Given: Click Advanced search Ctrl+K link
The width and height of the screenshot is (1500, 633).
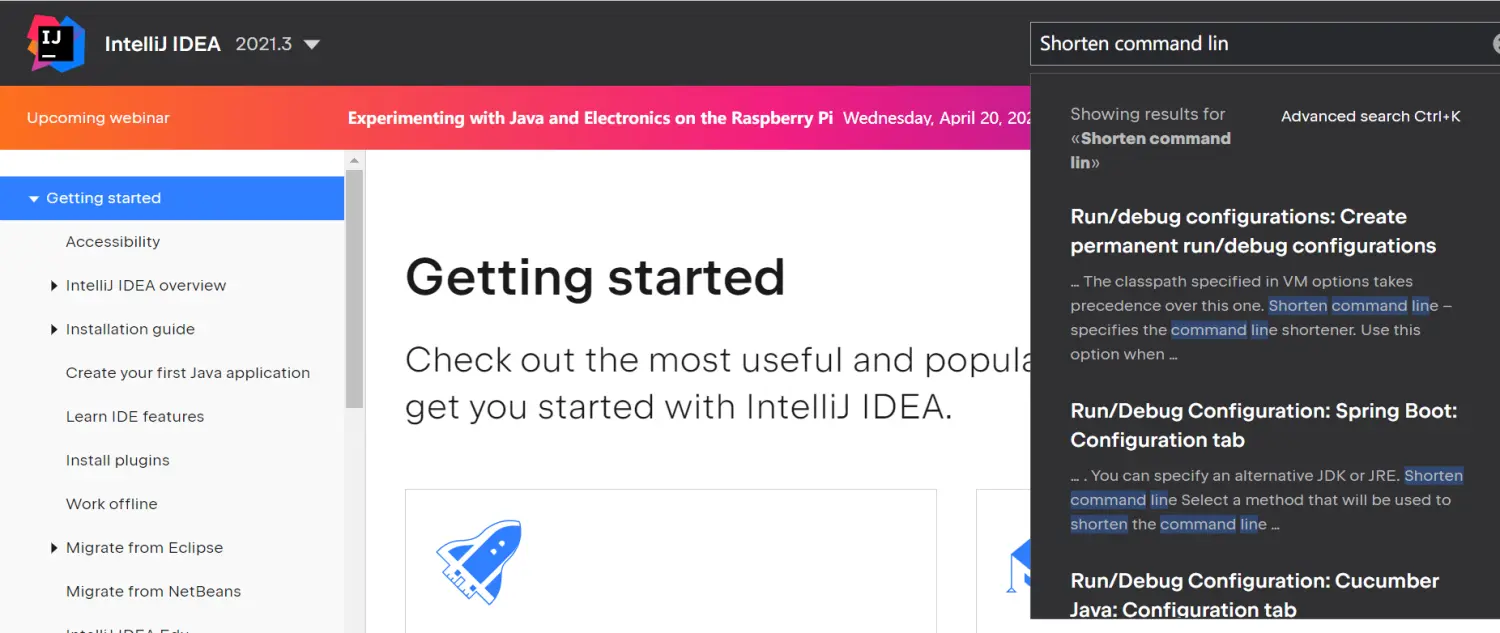Looking at the screenshot, I should pos(1370,117).
